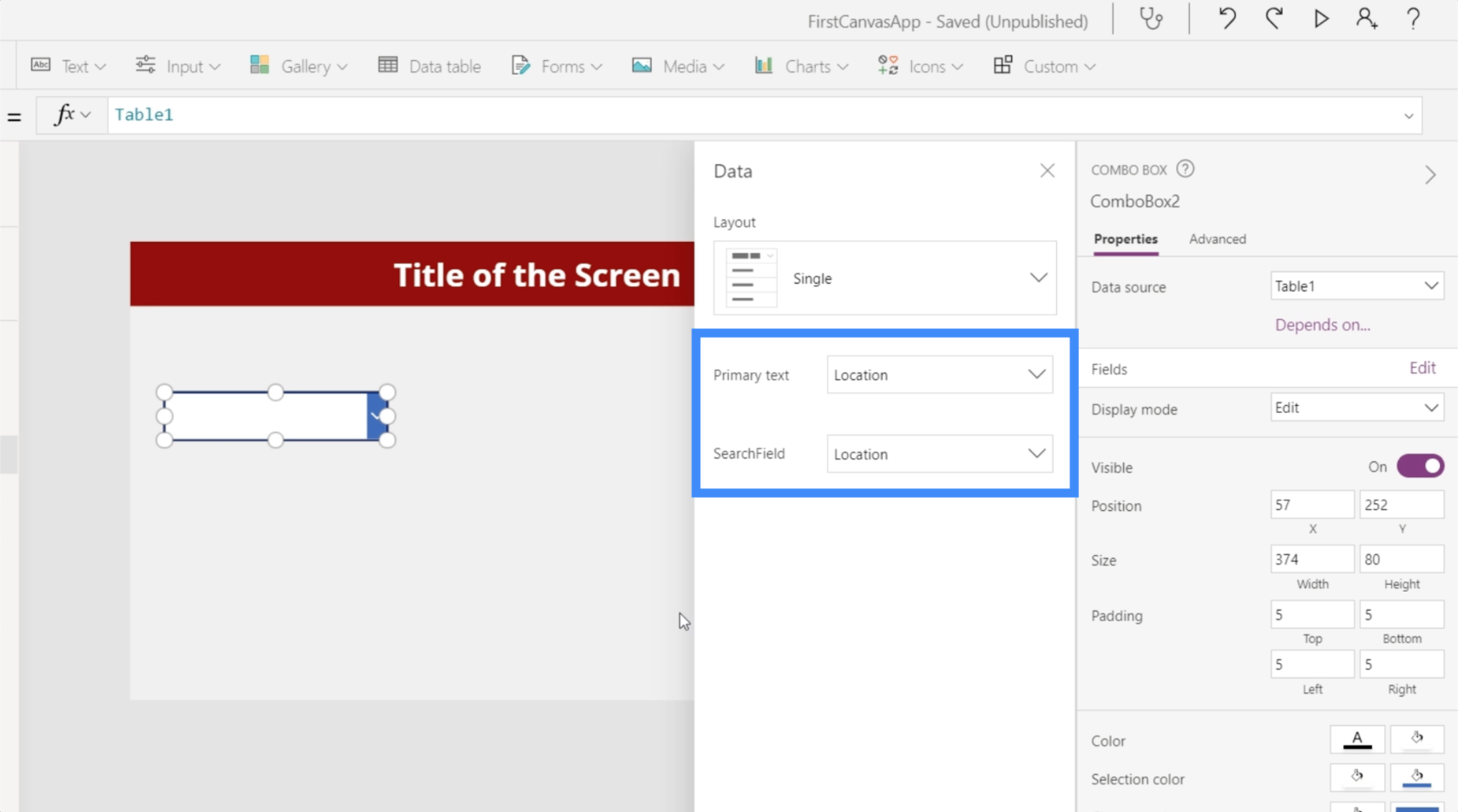This screenshot has width=1458, height=812.
Task: Click the Edit link for Fields
Action: [1422, 369]
